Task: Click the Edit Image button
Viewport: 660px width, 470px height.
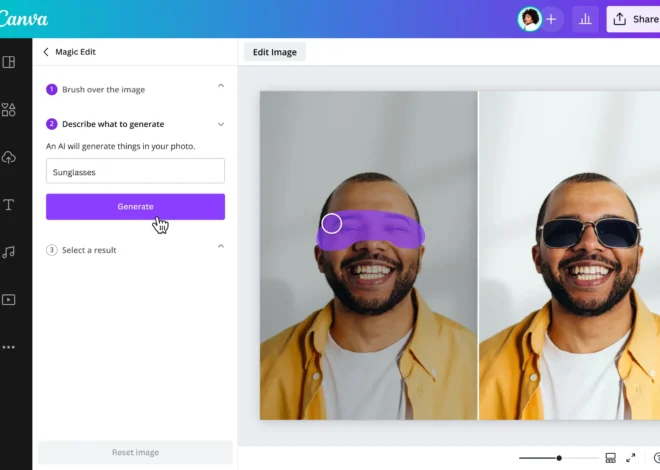Action: pyautogui.click(x=275, y=52)
